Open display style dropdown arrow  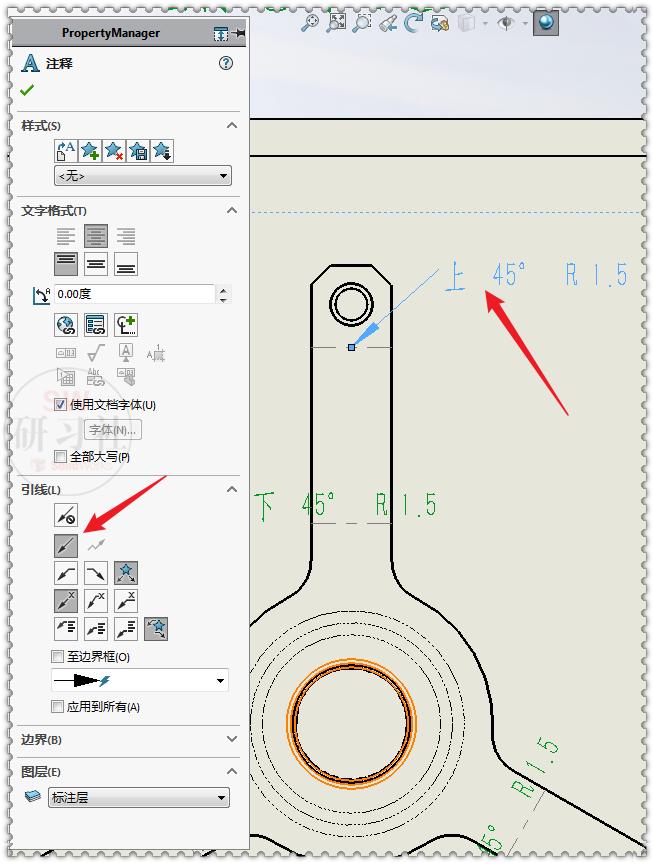click(485, 23)
